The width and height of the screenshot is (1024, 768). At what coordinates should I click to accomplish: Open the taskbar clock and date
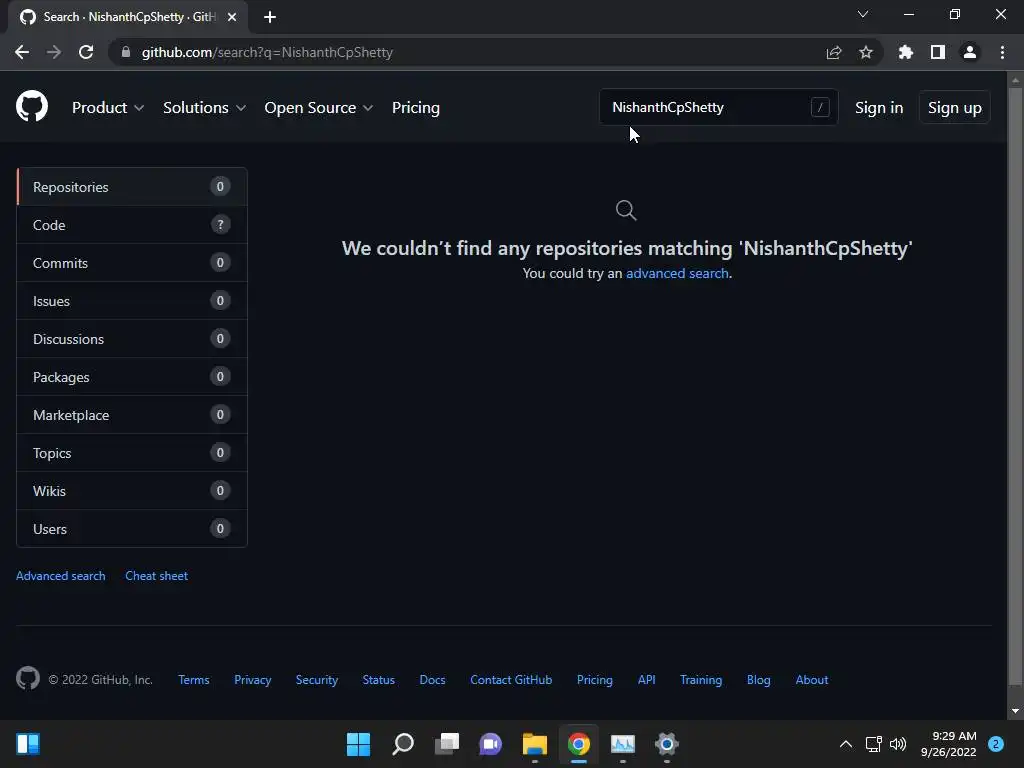tap(948, 744)
